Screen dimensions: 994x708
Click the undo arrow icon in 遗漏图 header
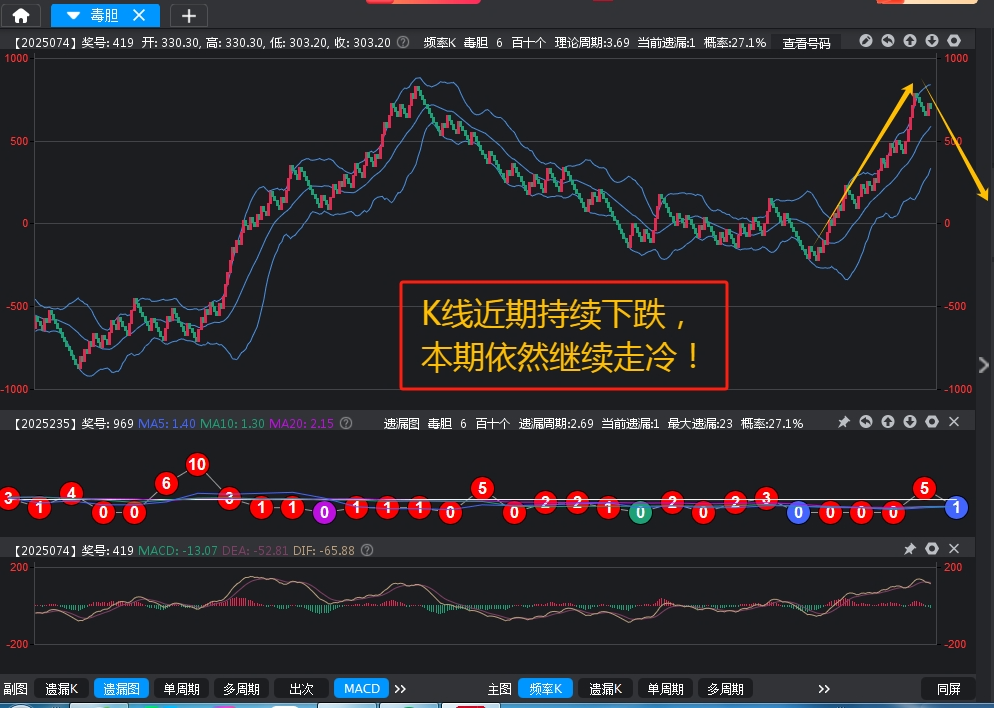(866, 423)
